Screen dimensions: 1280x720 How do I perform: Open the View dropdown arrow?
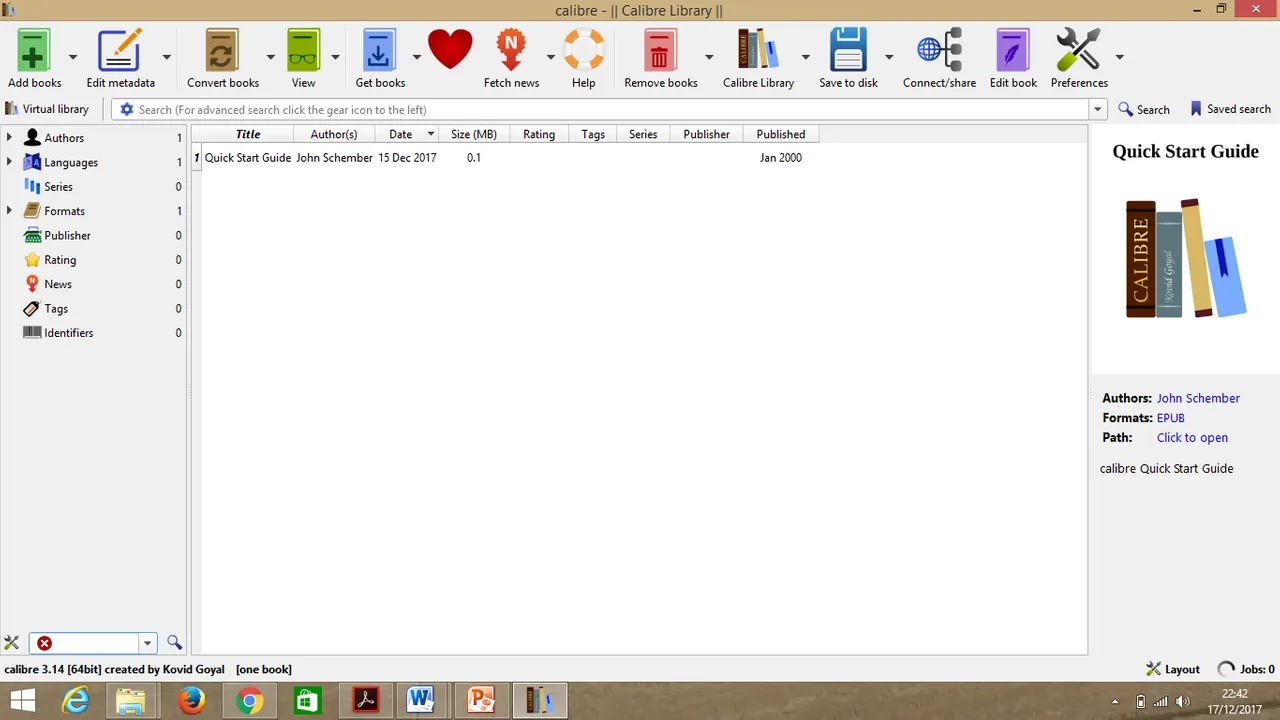[335, 57]
